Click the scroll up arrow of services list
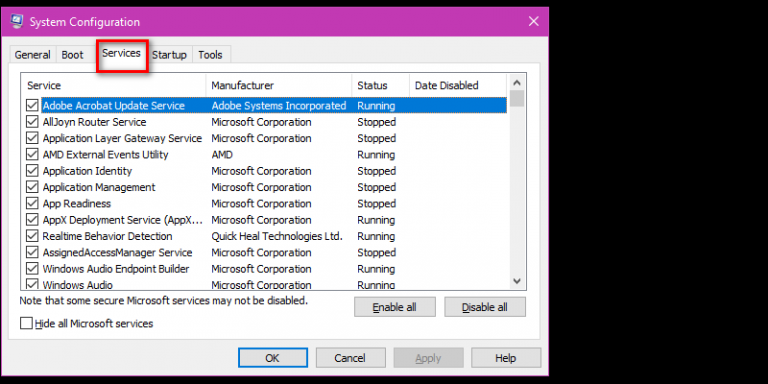768x384 pixels. point(517,82)
